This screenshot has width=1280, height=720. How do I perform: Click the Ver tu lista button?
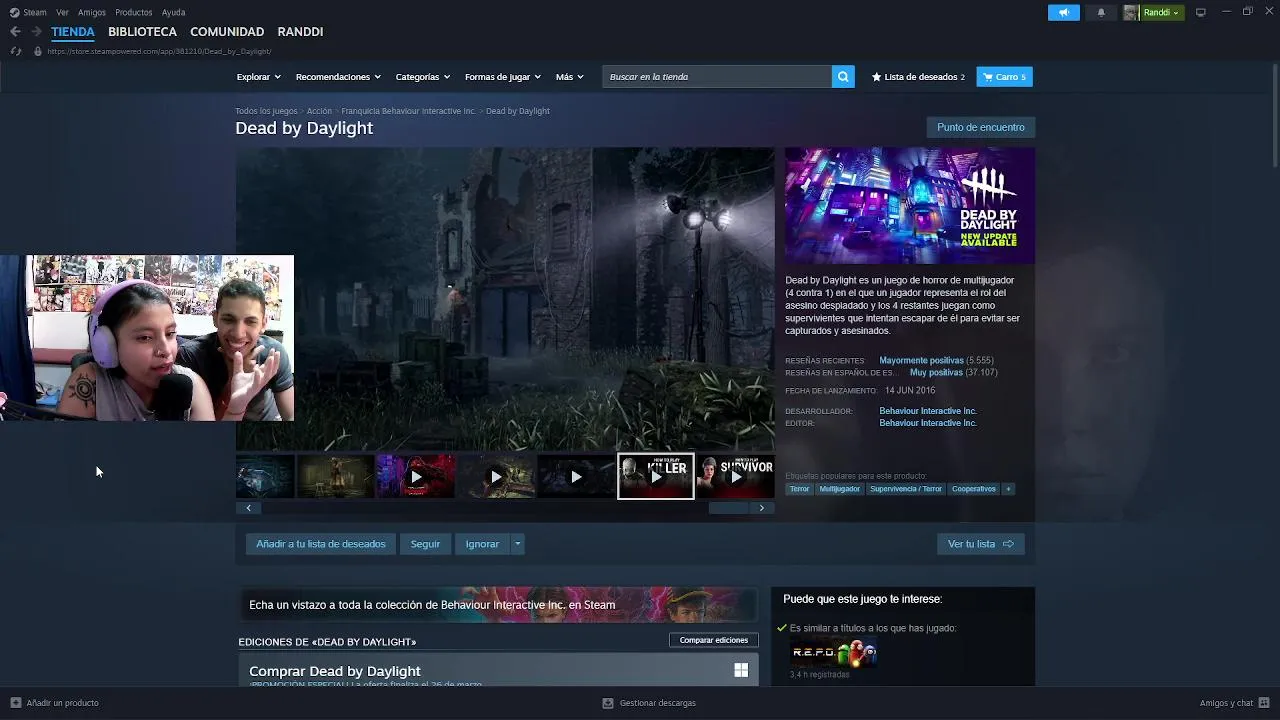[980, 544]
